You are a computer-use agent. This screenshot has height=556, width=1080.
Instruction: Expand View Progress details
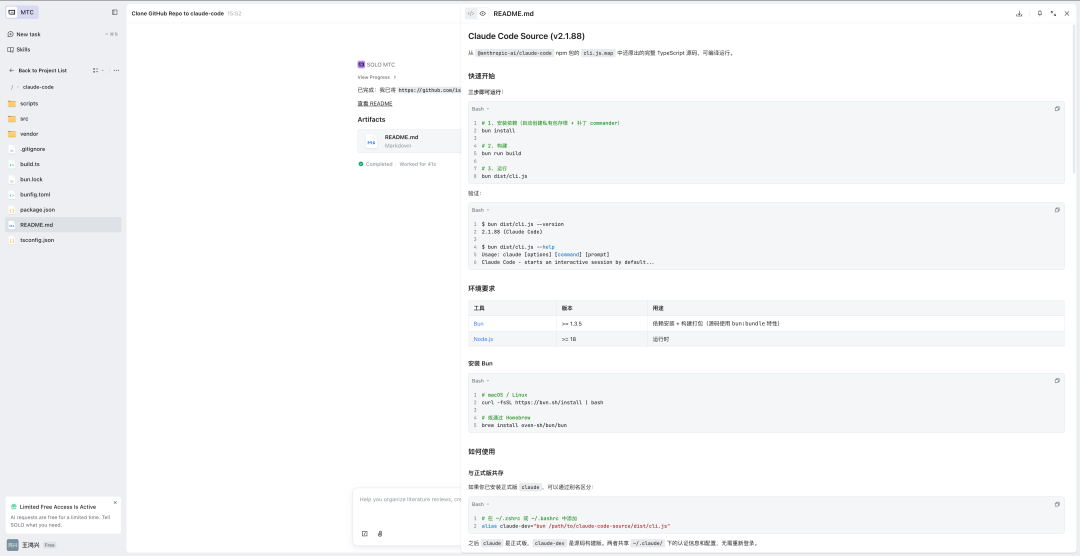[x=376, y=77]
